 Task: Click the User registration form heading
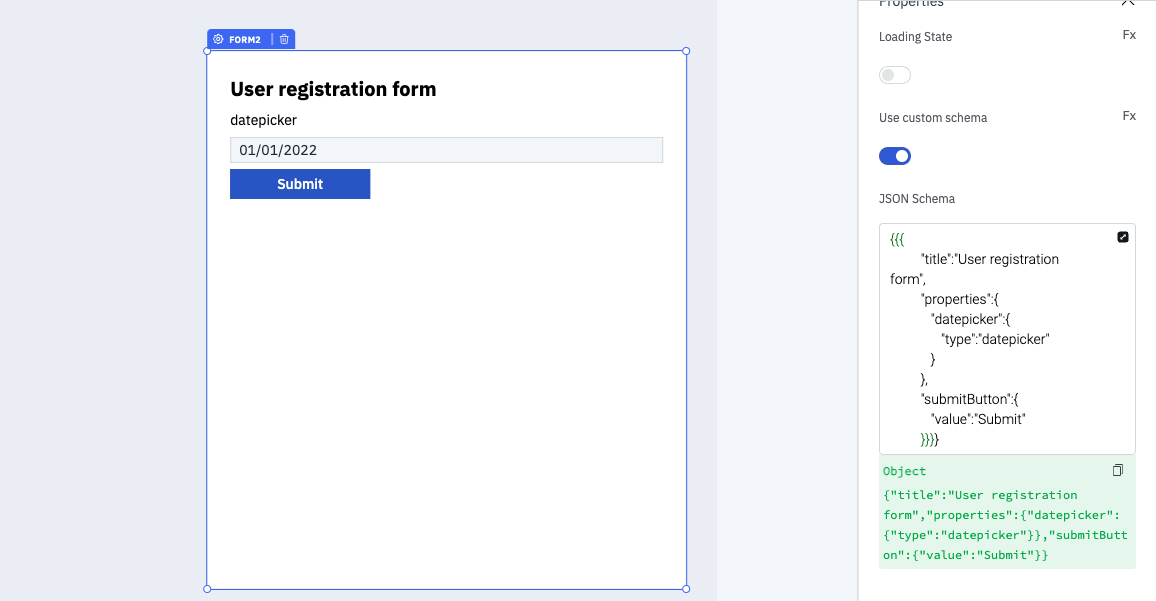(333, 89)
